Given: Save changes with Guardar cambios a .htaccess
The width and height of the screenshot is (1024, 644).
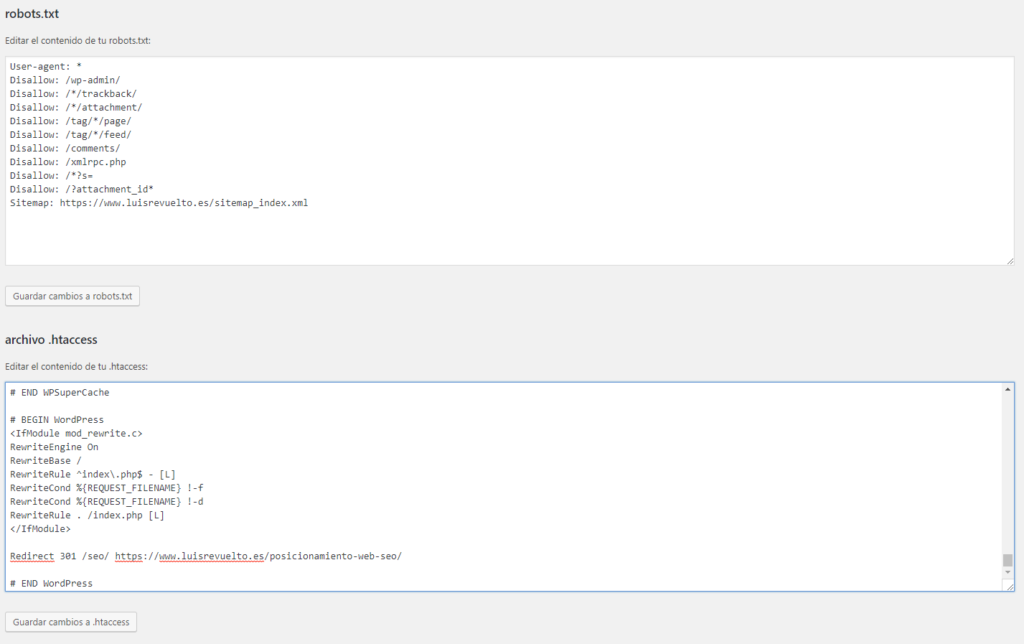Looking at the screenshot, I should 71,622.
